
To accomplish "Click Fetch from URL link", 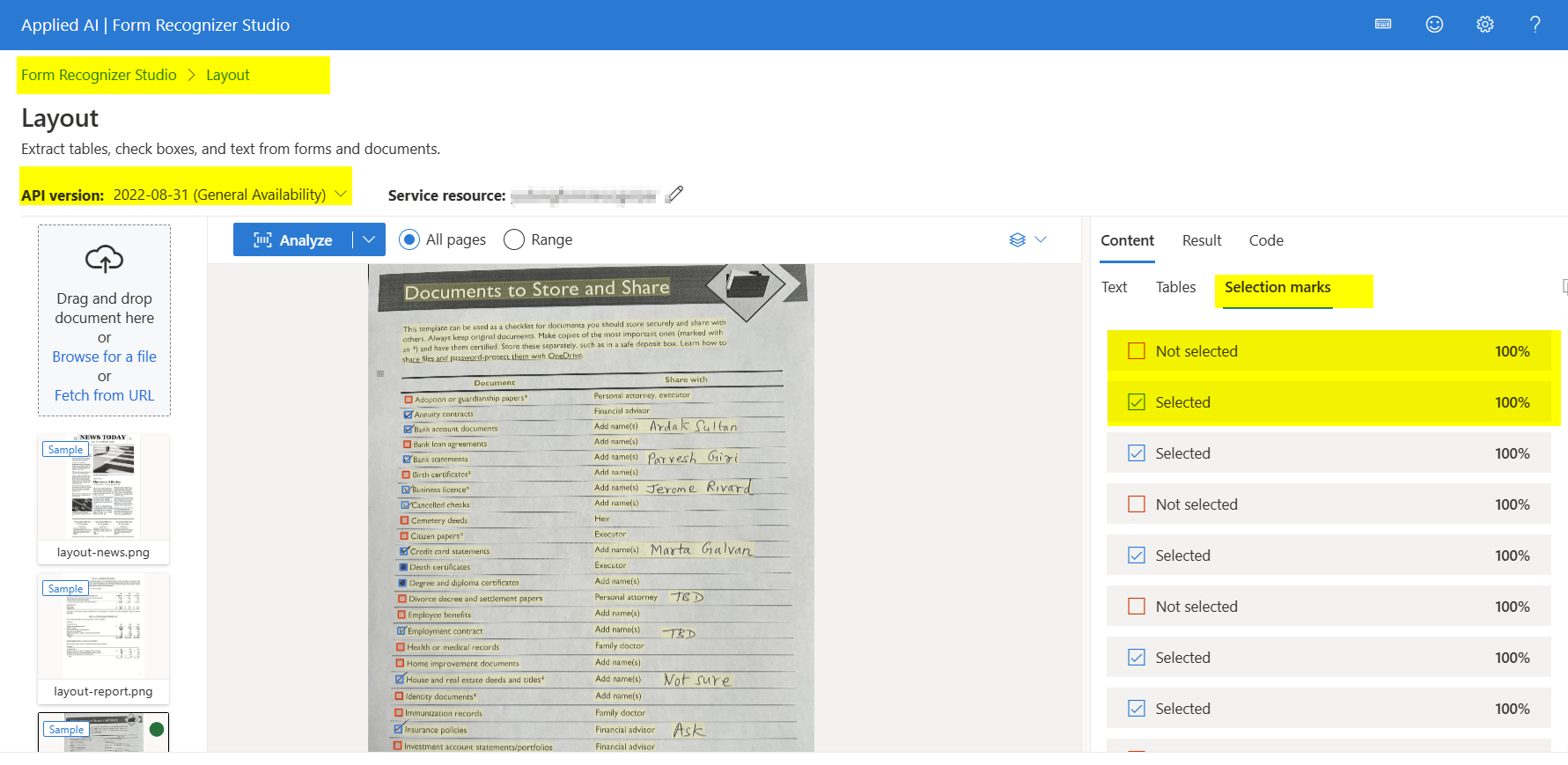I will coord(104,395).
